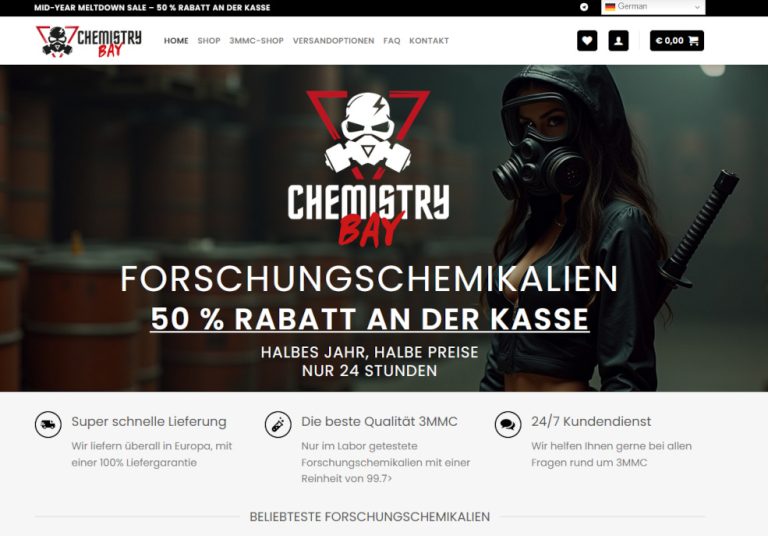Click the 50 % RABATT AN DER KASSE banner

click(x=369, y=318)
